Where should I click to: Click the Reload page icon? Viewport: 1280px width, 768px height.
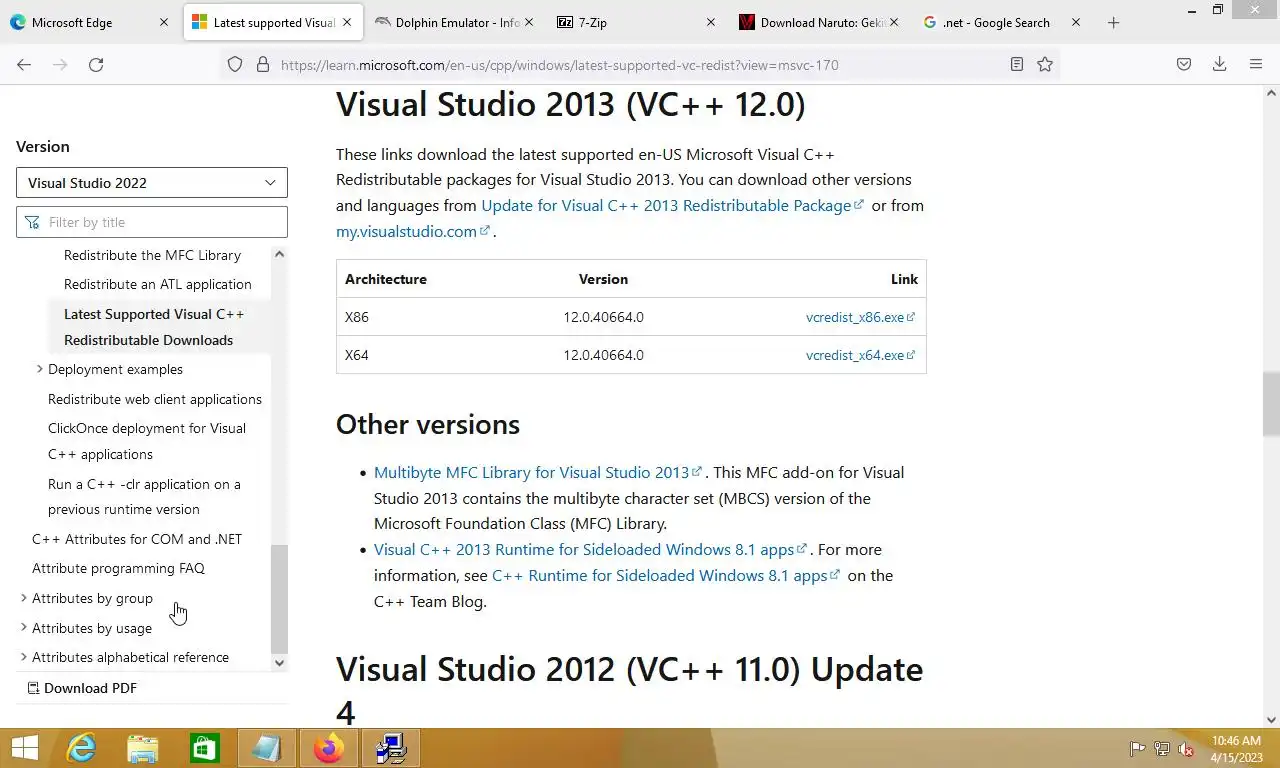96,64
